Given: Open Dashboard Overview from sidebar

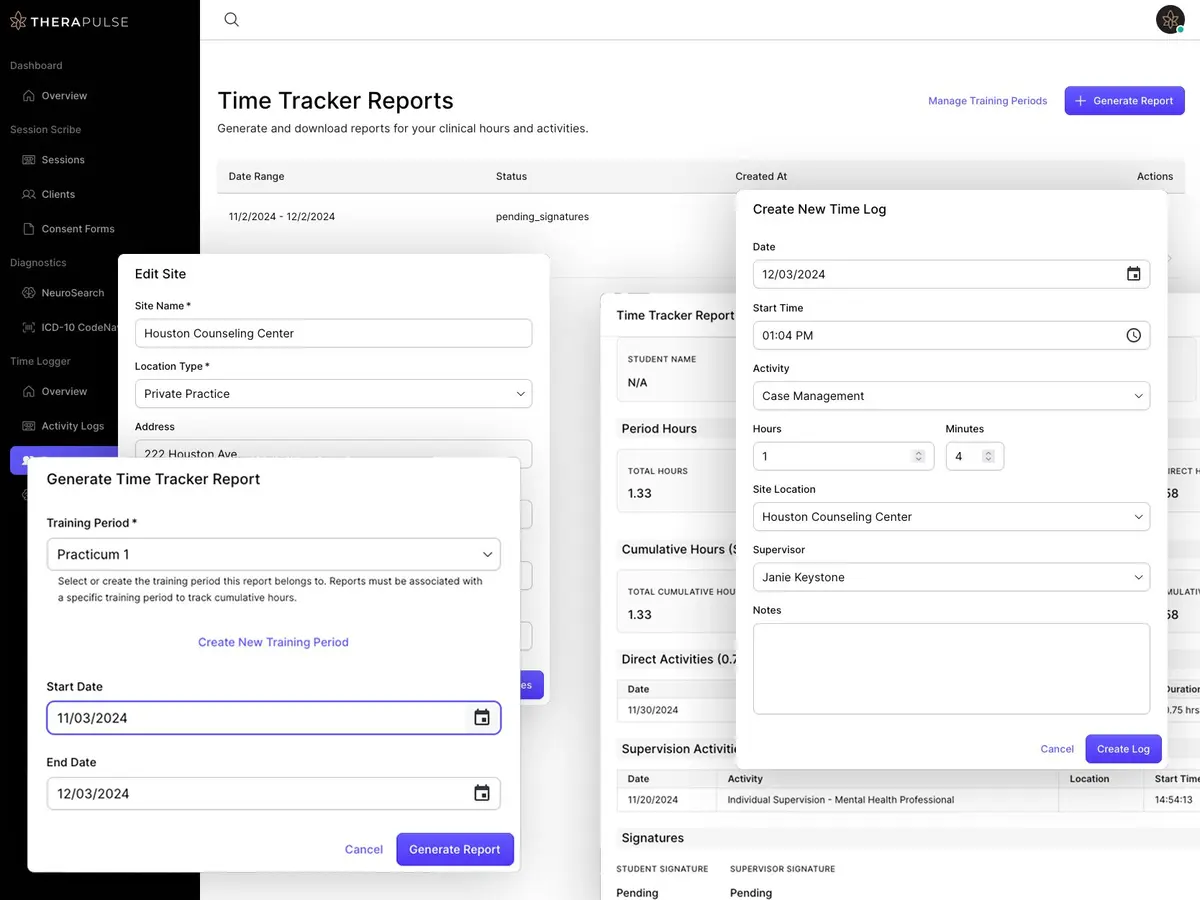Looking at the screenshot, I should click(x=64, y=96).
